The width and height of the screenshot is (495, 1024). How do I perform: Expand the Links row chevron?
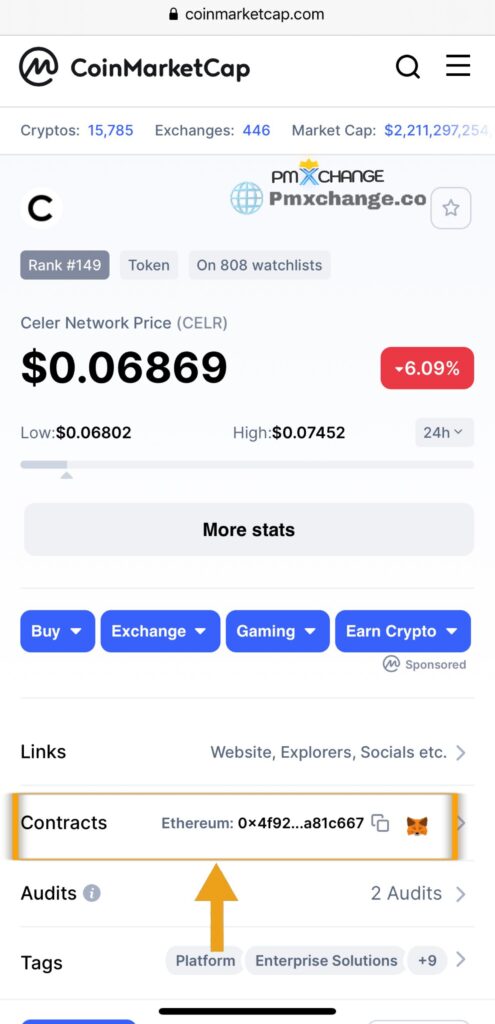[x=460, y=753]
